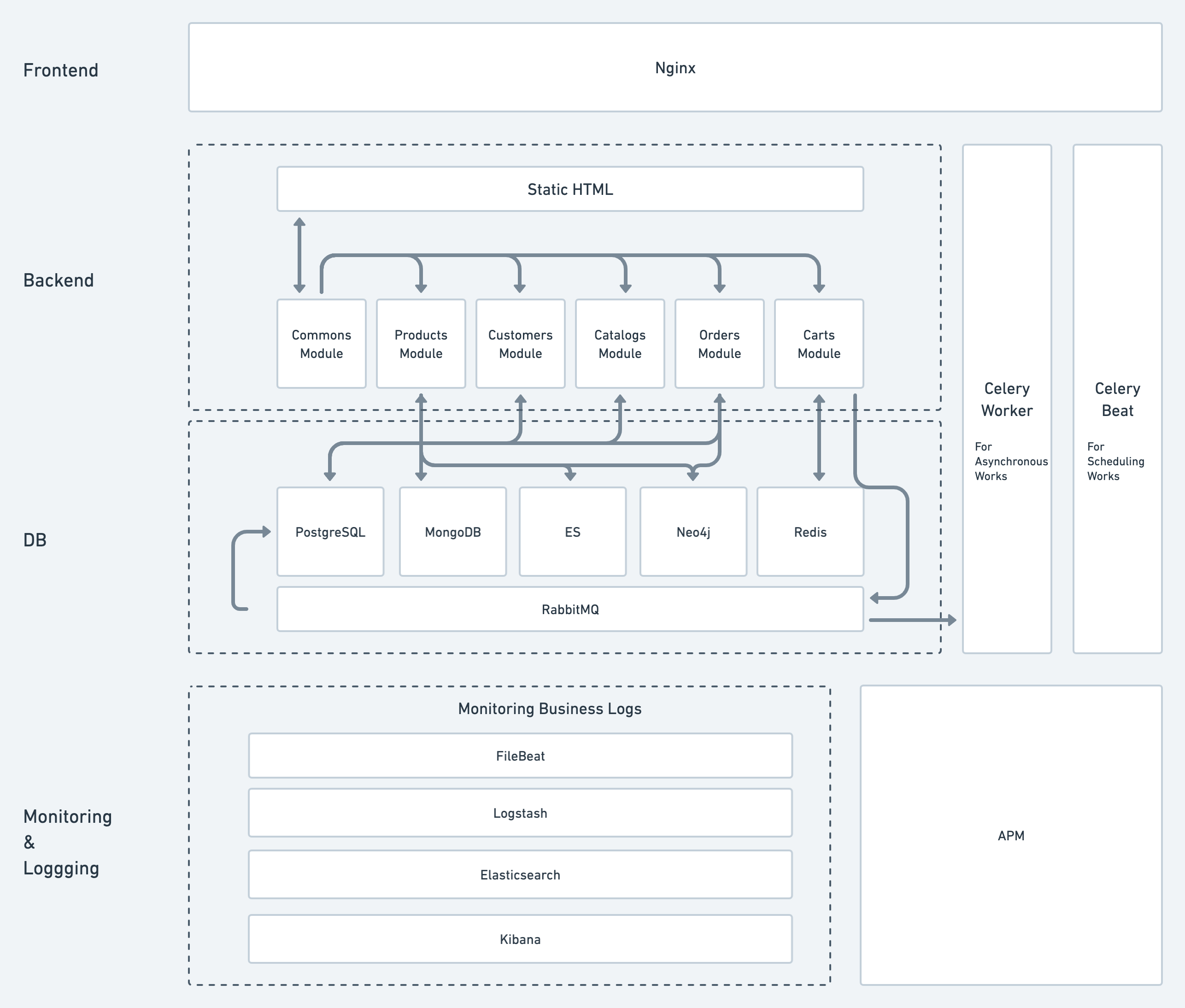Select the APM box
Image resolution: width=1185 pixels, height=1008 pixels.
1010,835
